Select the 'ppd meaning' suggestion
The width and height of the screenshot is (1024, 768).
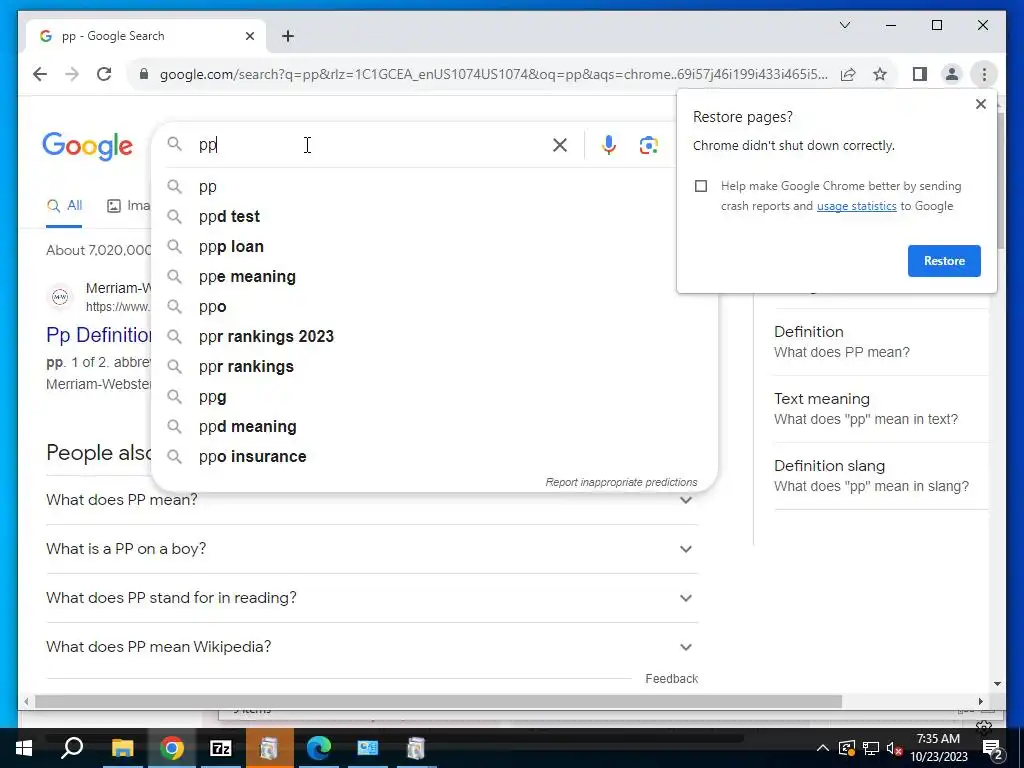[434, 426]
